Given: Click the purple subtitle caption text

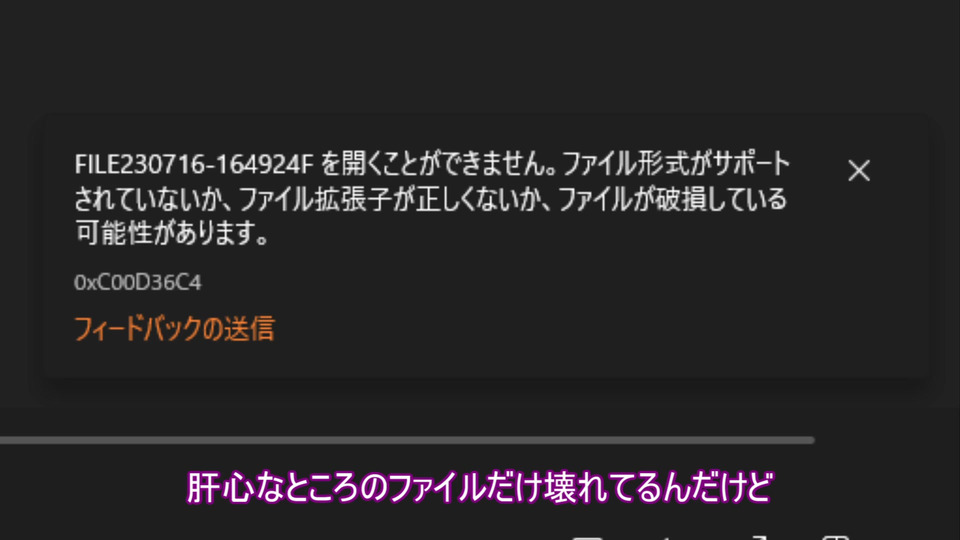Looking at the screenshot, I should [480, 487].
